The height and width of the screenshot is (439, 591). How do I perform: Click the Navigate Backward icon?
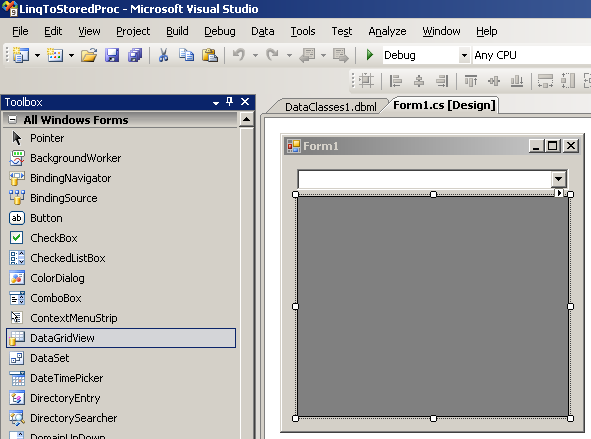click(307, 55)
